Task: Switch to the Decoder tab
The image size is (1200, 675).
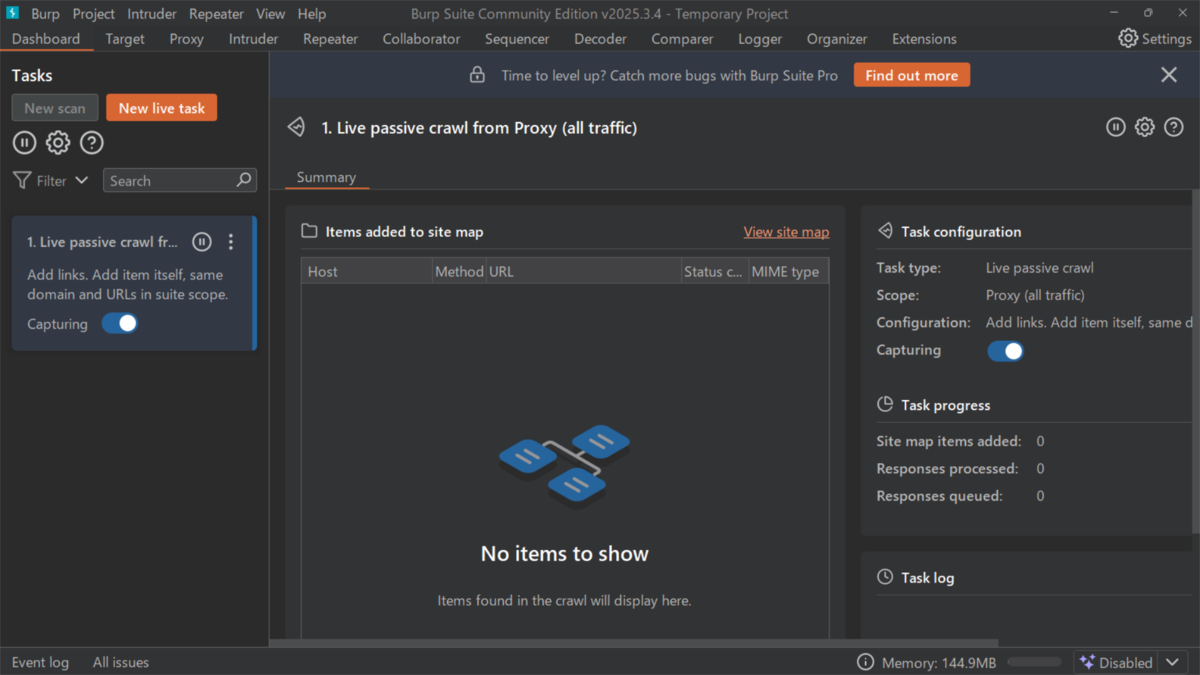Action: 600,39
